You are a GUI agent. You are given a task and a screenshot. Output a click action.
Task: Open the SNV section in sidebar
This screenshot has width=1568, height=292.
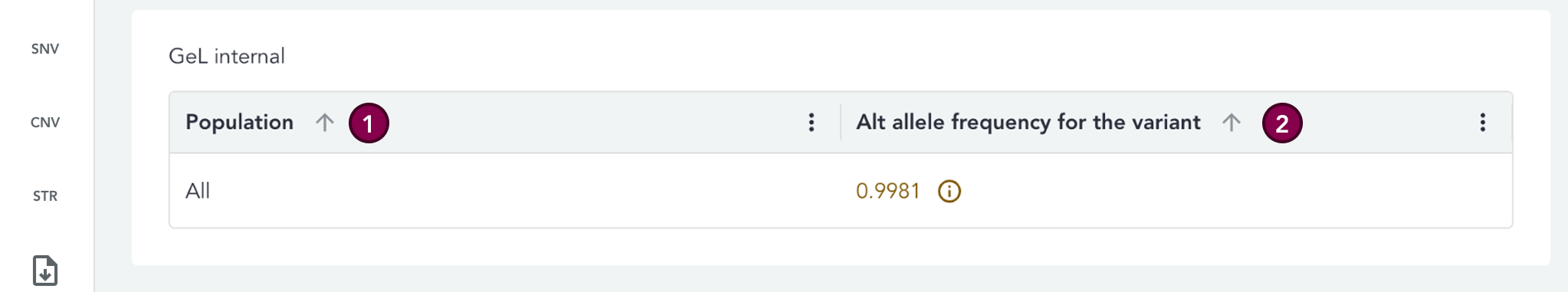tap(45, 49)
